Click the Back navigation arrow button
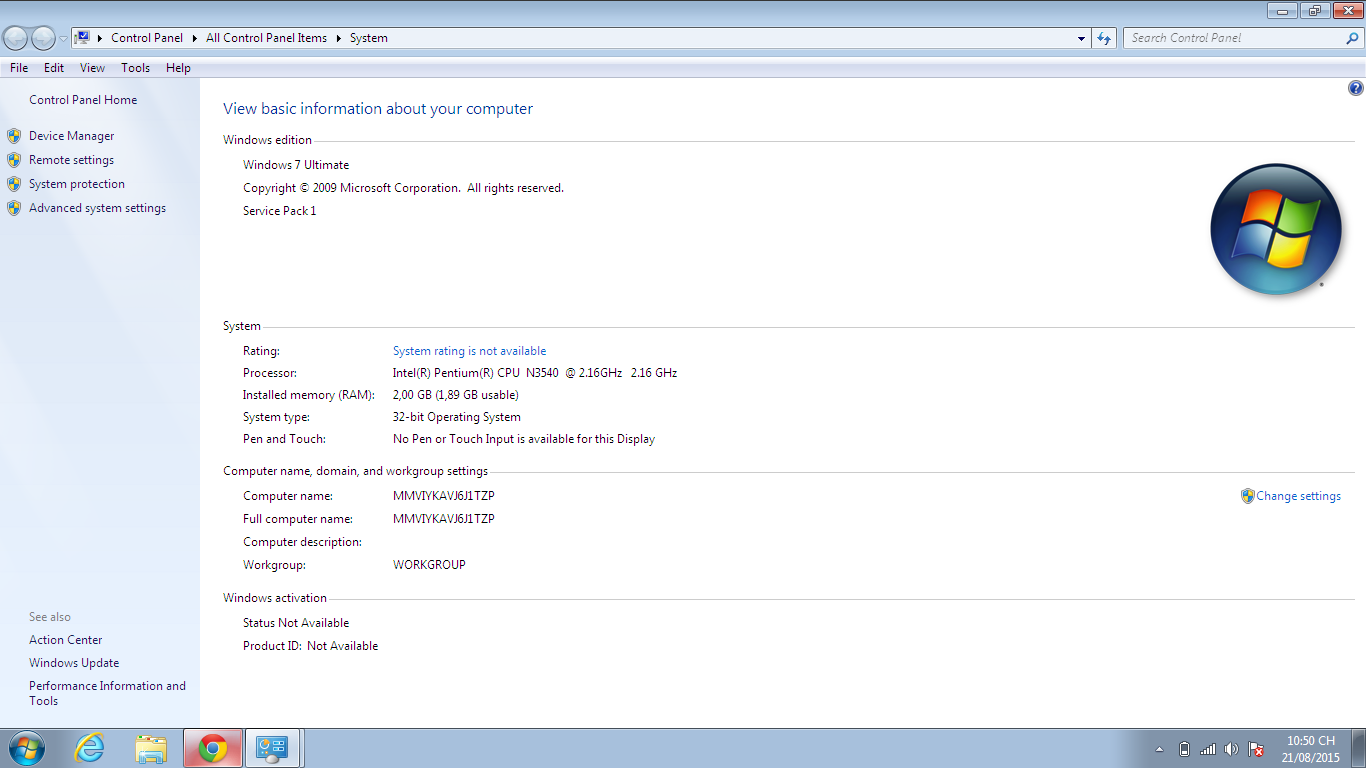 pos(16,38)
